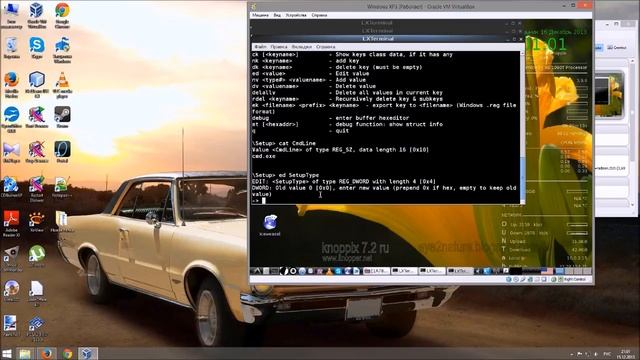
Task: Open VirtualBox Devices menu
Action: [x=296, y=15]
